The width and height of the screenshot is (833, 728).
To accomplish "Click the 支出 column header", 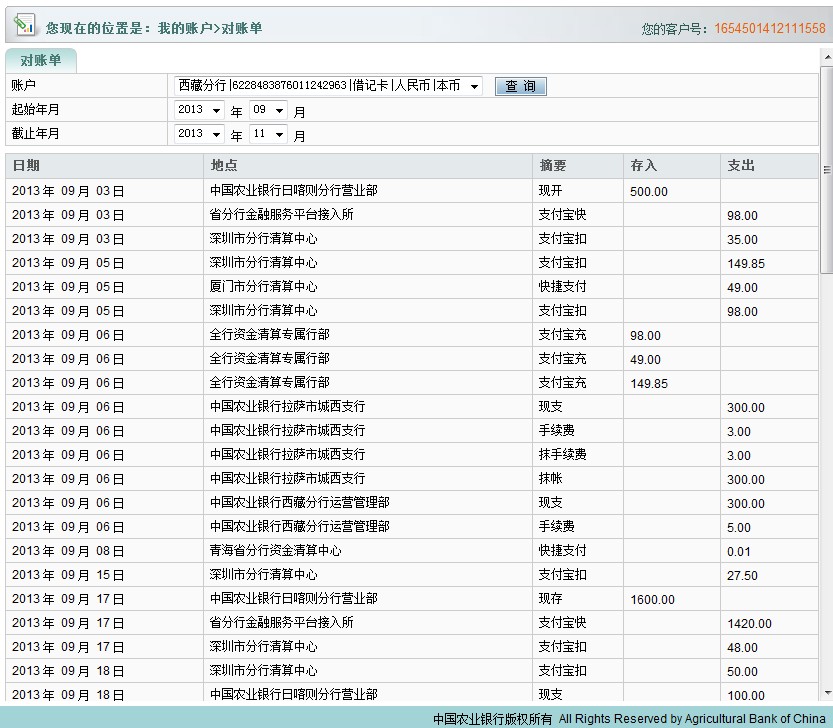I will [x=741, y=166].
